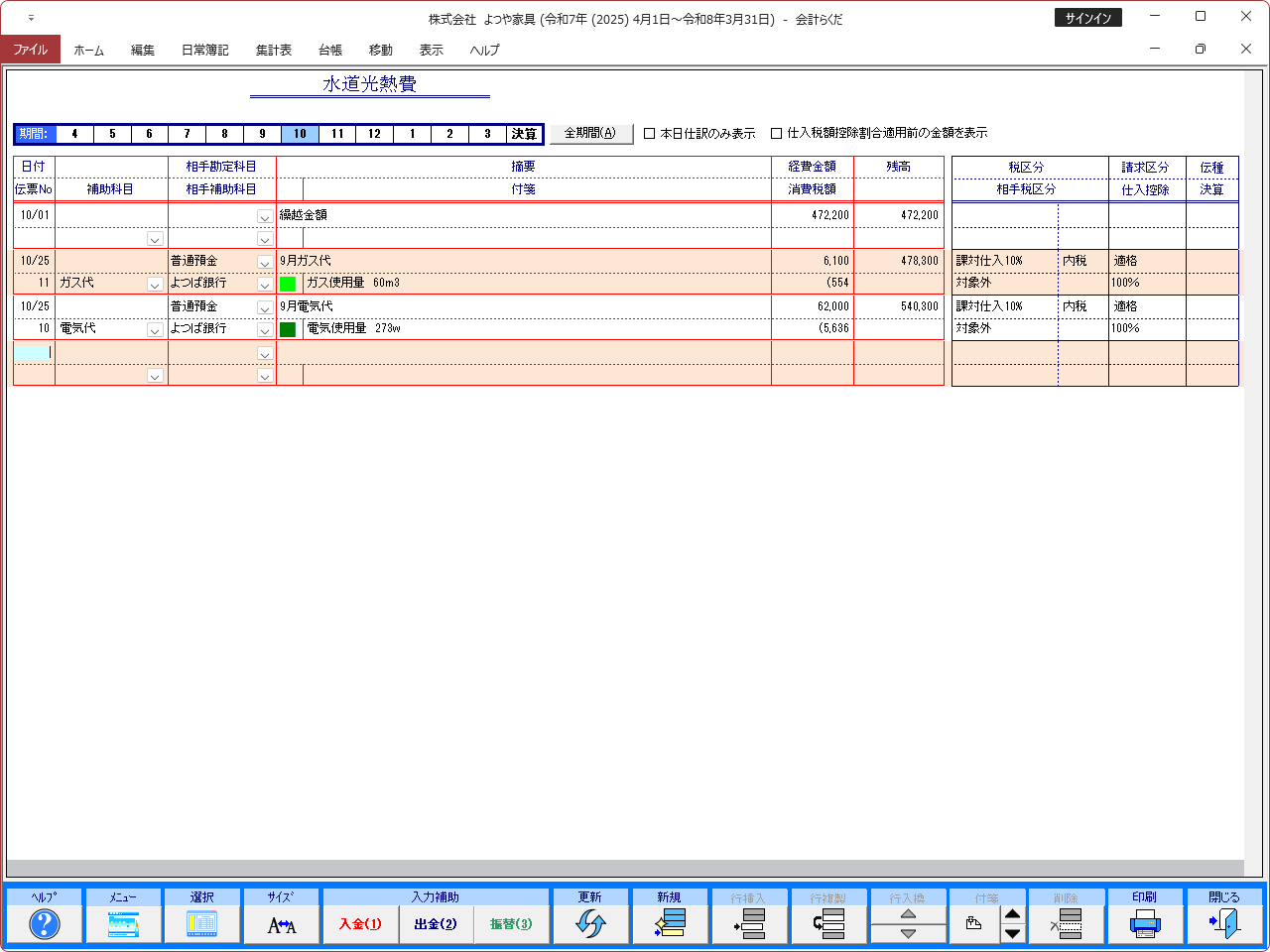This screenshot has height=952, width=1270.
Task: Open the ガス代 sub-account dropdown
Action: point(155,285)
